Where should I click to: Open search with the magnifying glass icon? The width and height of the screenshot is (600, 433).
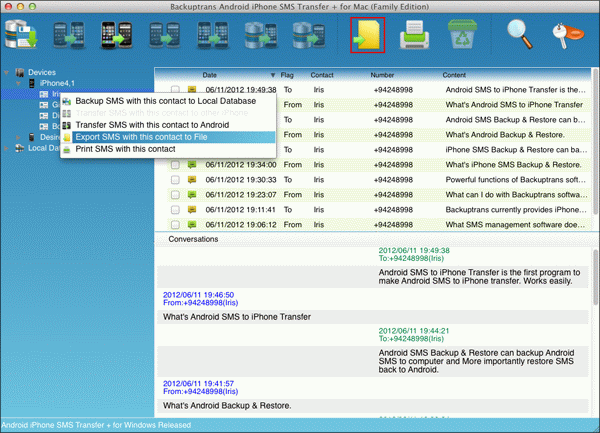click(520, 34)
